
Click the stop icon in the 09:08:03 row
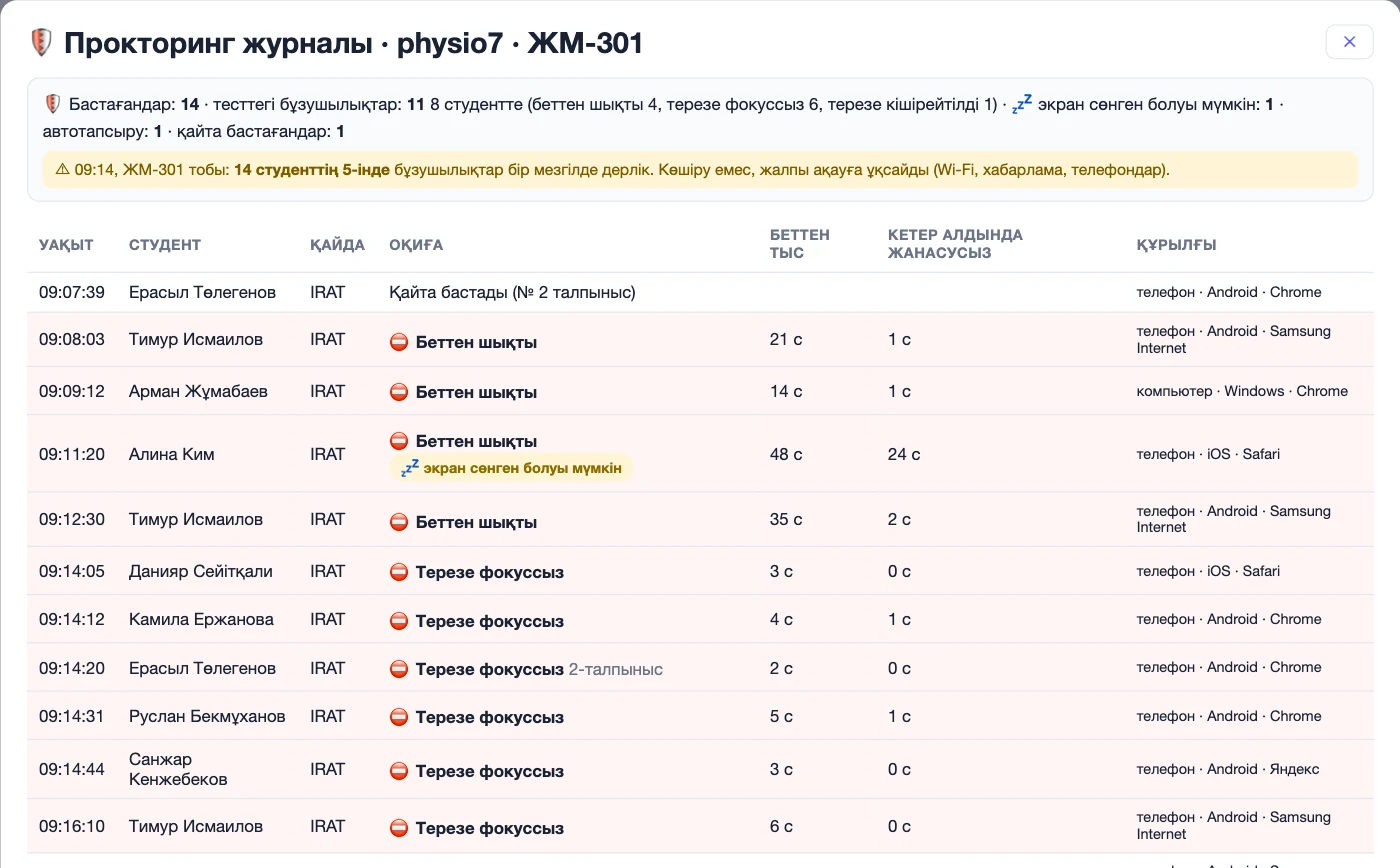399,342
